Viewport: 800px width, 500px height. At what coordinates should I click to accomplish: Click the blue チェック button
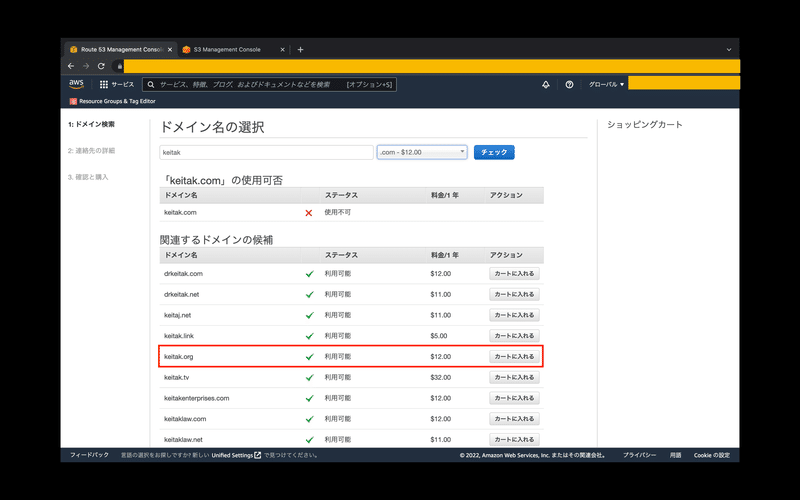tap(494, 152)
